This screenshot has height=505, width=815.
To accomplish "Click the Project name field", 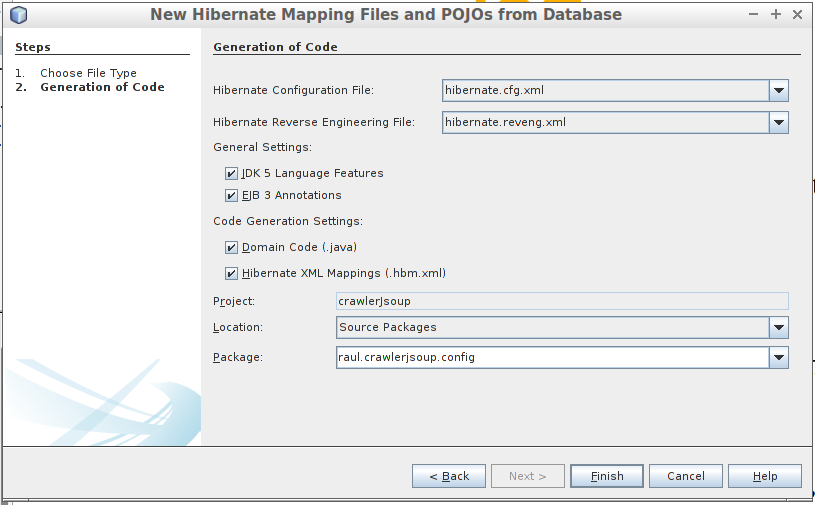I will tap(562, 301).
